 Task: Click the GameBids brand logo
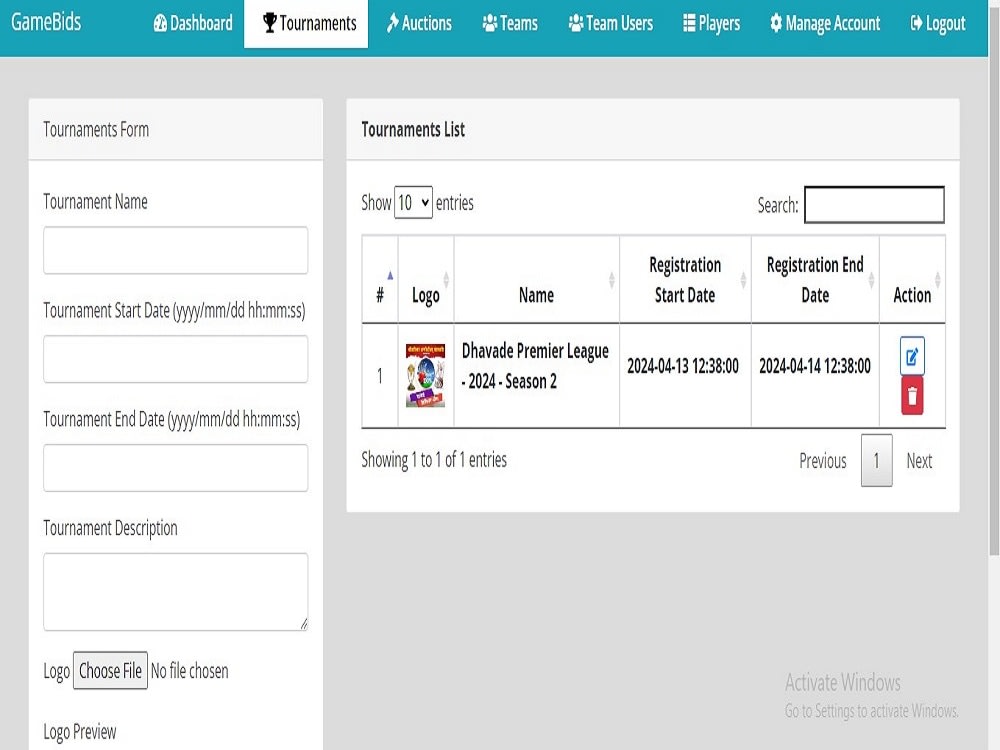click(x=46, y=22)
